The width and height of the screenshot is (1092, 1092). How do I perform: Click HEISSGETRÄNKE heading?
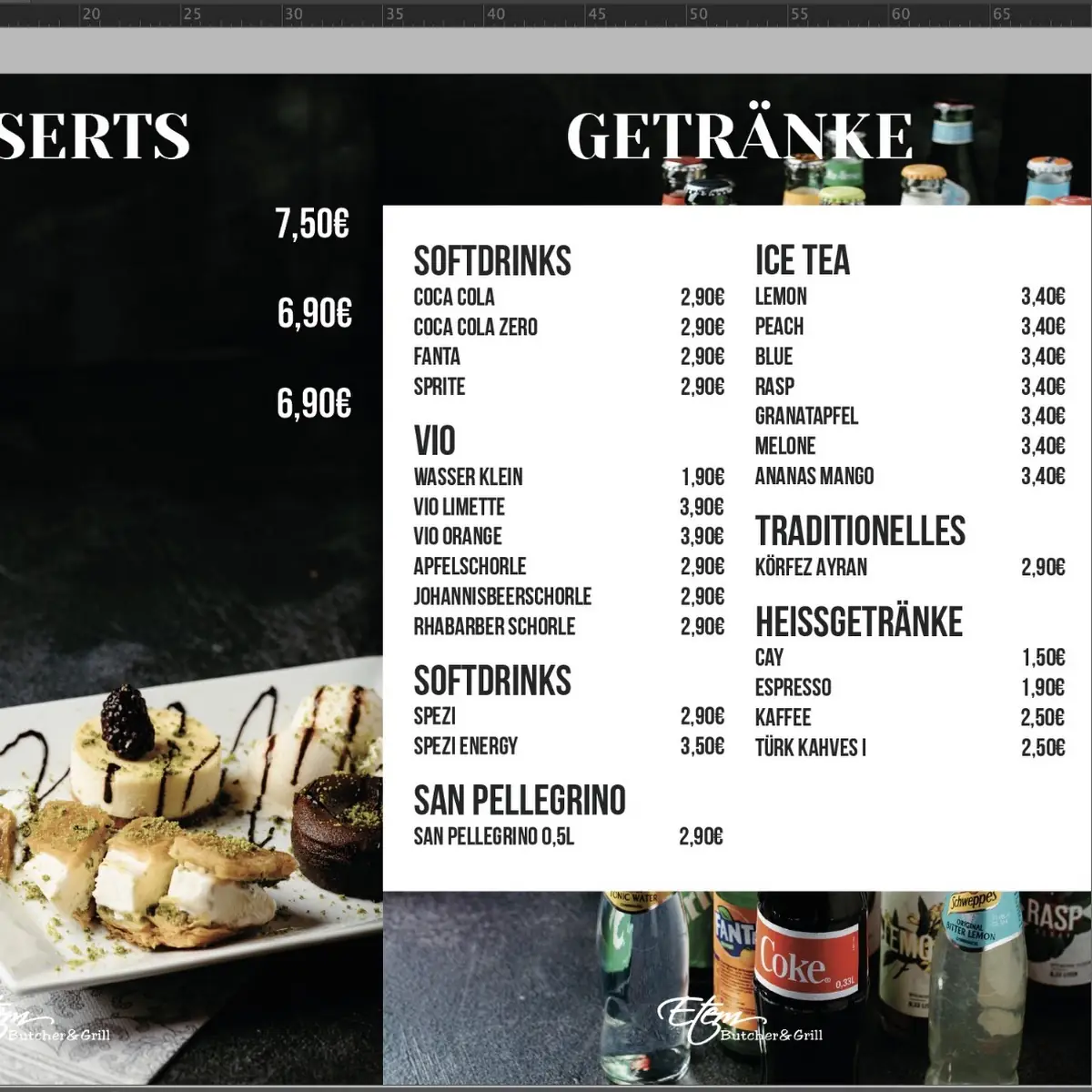859,622
